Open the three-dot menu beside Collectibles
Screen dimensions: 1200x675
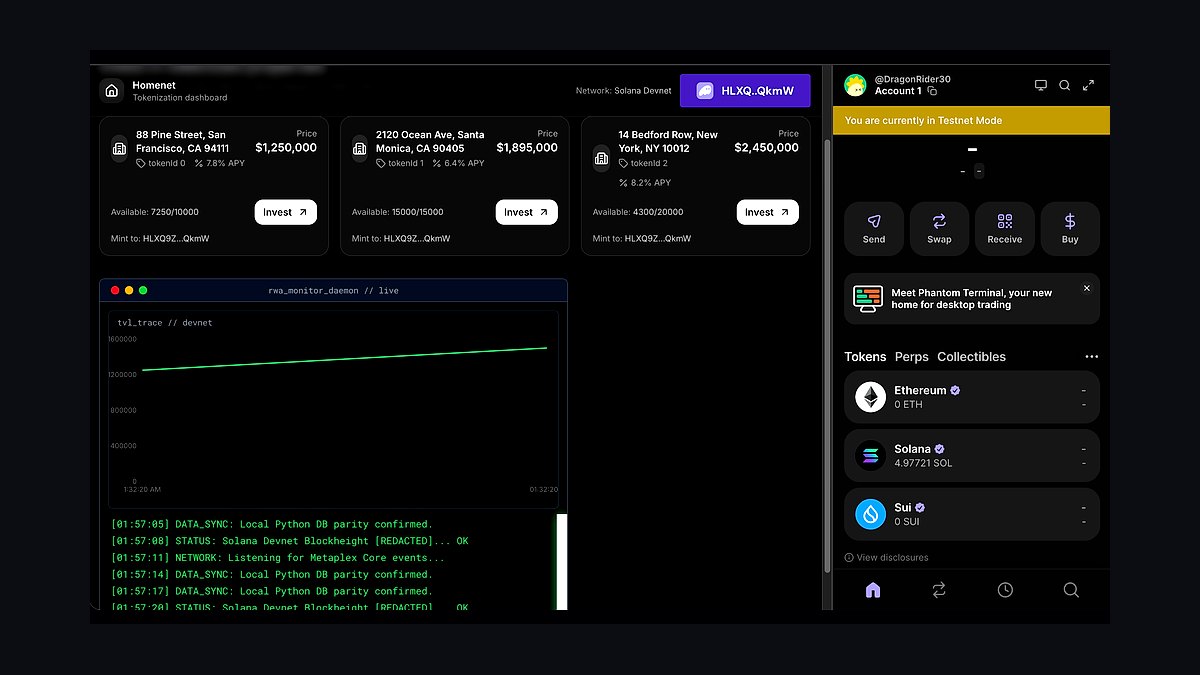coord(1091,357)
